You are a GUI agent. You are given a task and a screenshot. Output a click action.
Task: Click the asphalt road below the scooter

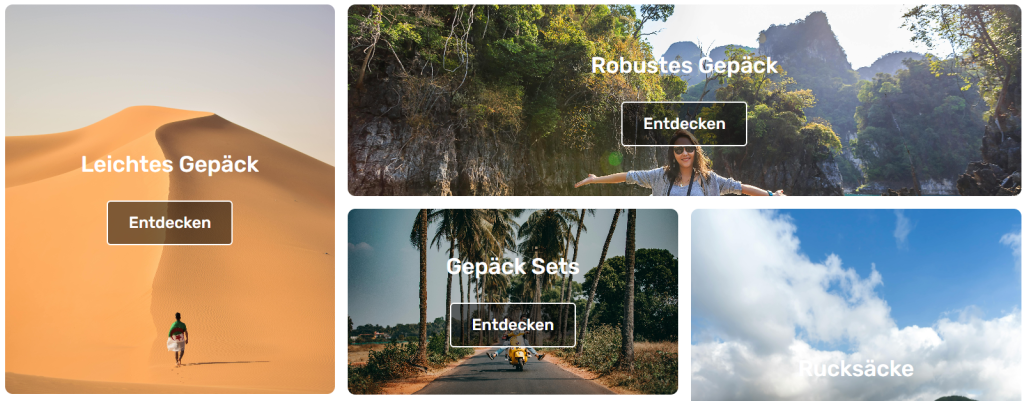tap(516, 380)
